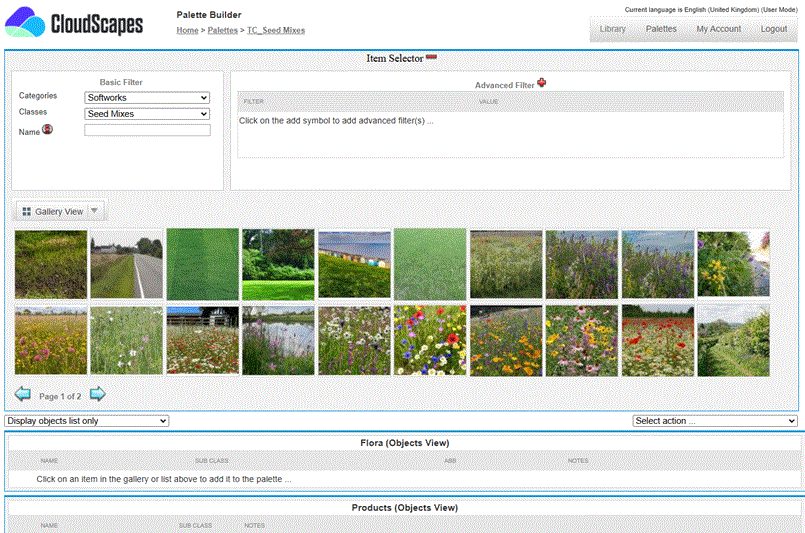
Task: Click the CloudScapes logo
Action: click(74, 23)
